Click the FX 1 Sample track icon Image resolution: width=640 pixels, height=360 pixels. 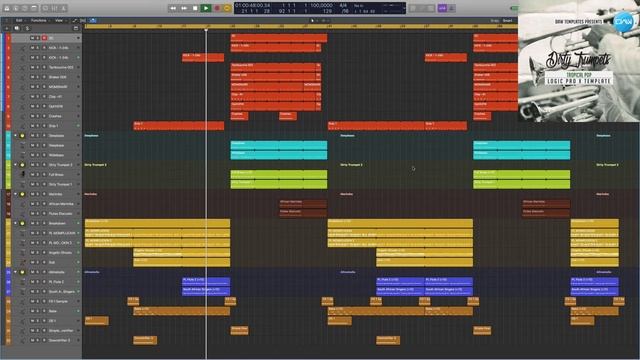point(22,302)
